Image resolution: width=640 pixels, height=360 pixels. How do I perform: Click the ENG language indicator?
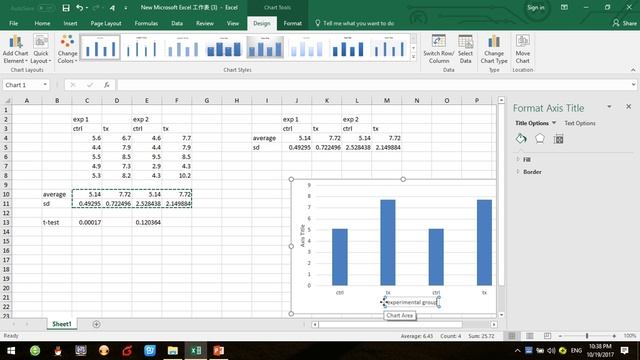click(576, 351)
